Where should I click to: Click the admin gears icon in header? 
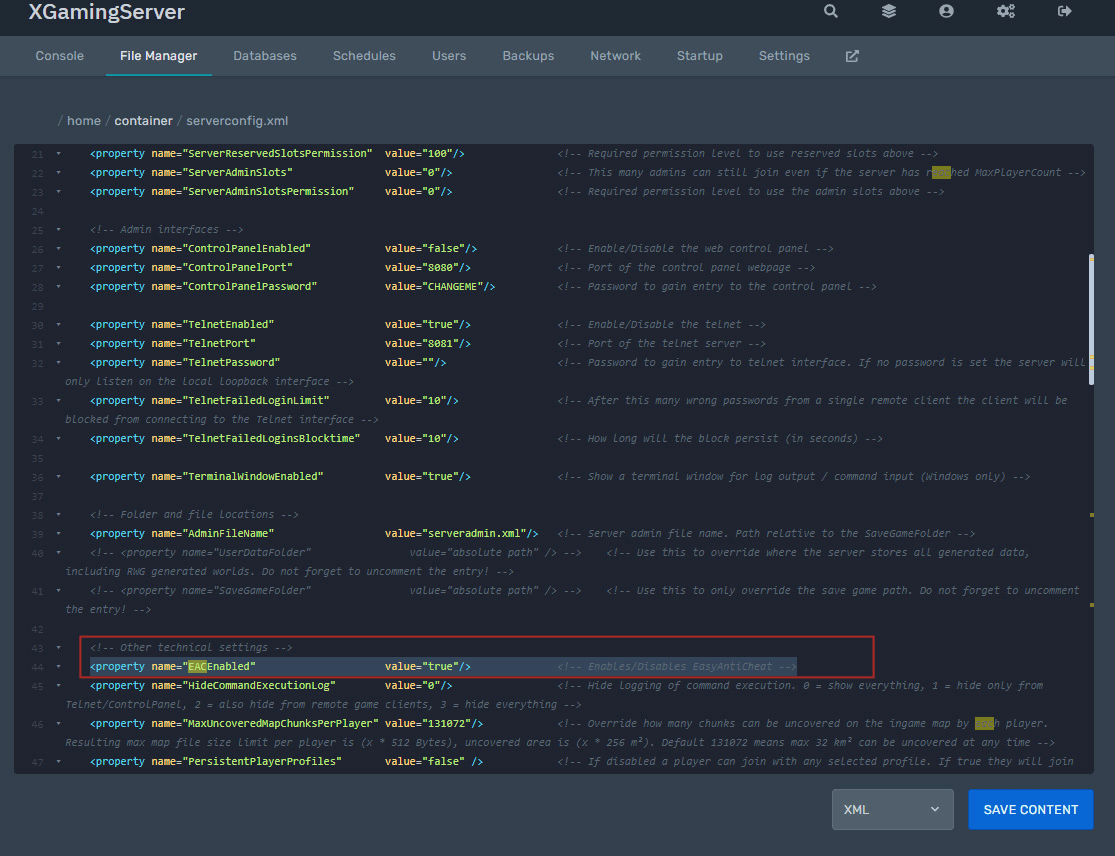click(x=1005, y=12)
